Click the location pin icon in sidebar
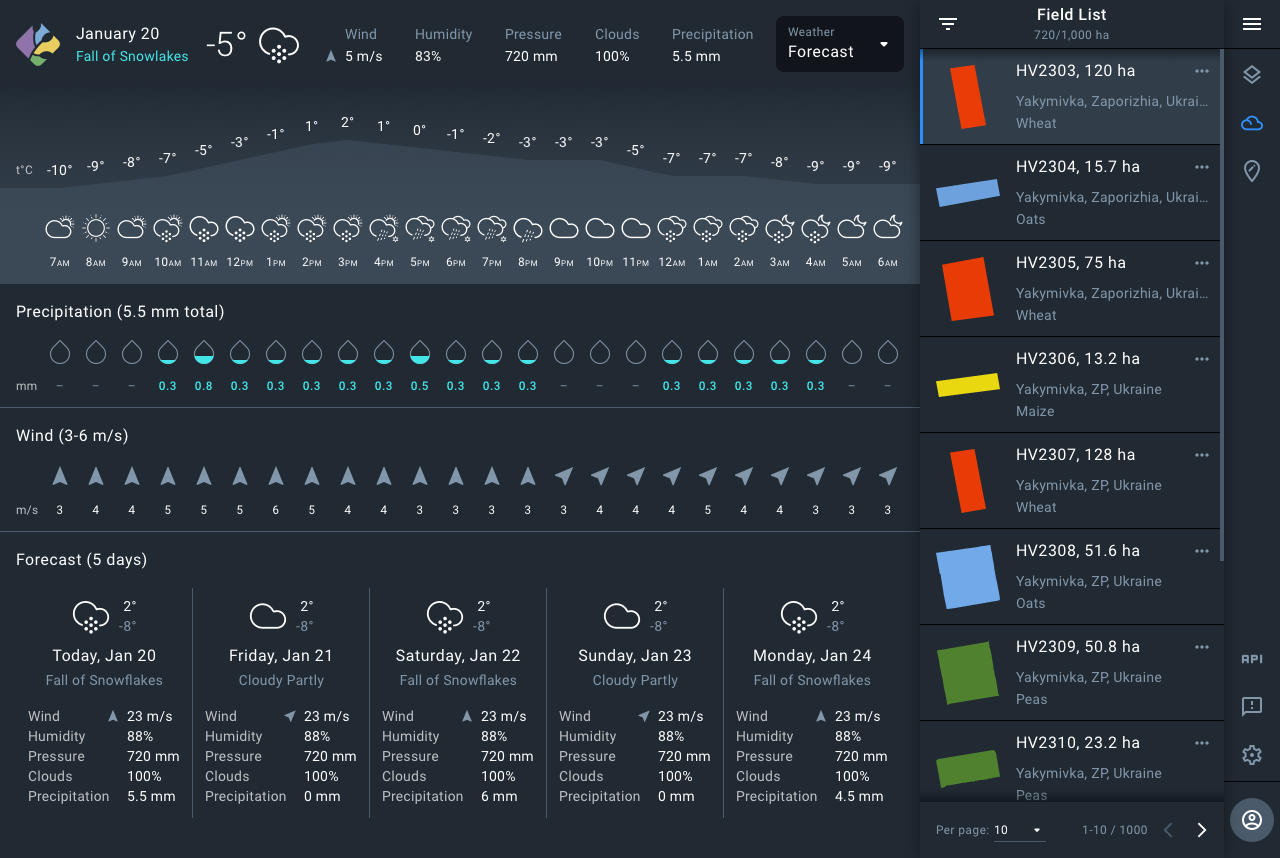Image resolution: width=1280 pixels, height=858 pixels. pos(1251,170)
